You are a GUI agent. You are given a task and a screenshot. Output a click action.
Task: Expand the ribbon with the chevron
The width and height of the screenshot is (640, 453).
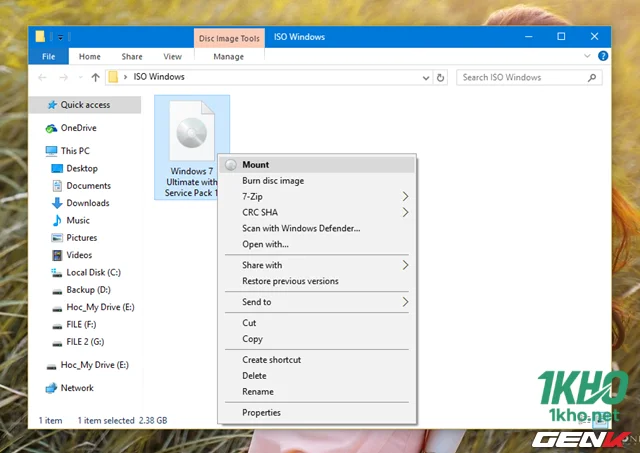587,56
